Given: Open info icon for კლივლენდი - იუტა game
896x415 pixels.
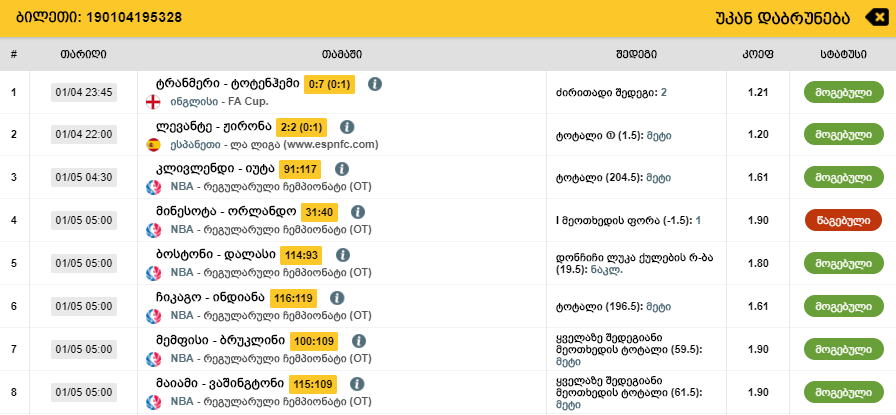Looking at the screenshot, I should pyautogui.click(x=341, y=169).
